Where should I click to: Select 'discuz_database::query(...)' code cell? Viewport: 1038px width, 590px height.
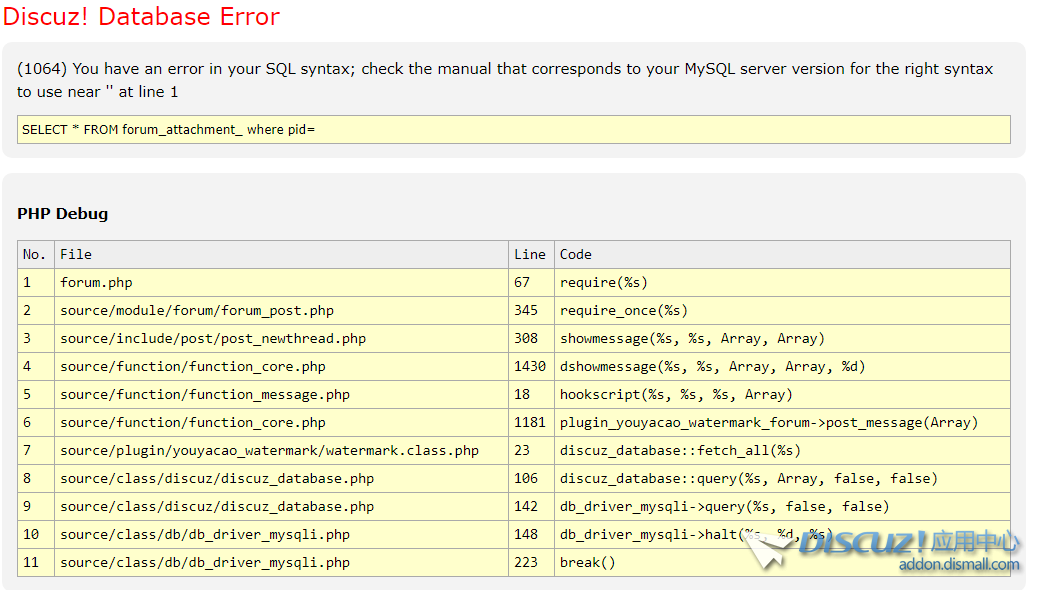point(782,478)
